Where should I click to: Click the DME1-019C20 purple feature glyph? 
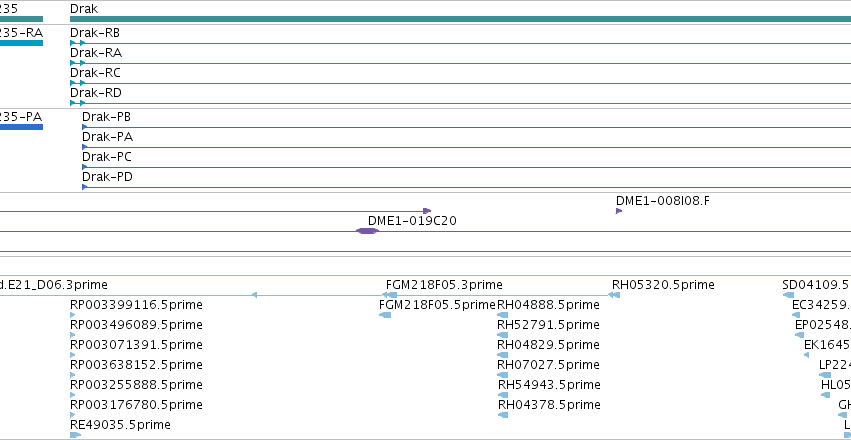(367, 231)
